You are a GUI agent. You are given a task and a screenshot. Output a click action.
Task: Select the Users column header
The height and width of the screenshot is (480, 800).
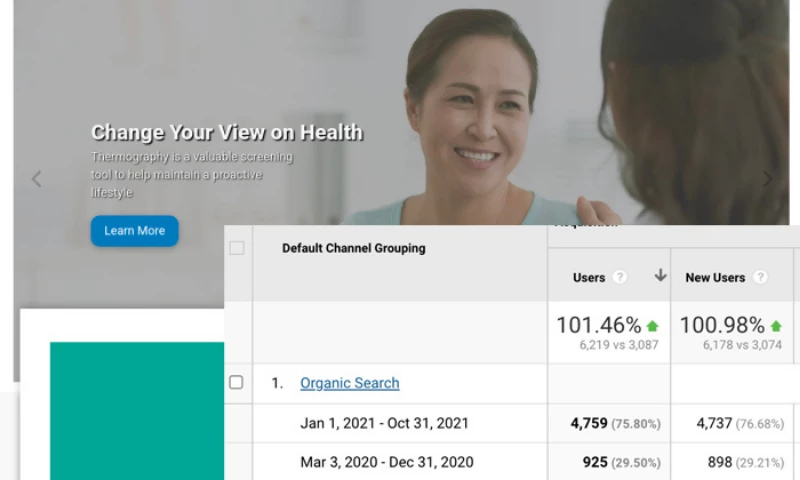pos(589,277)
